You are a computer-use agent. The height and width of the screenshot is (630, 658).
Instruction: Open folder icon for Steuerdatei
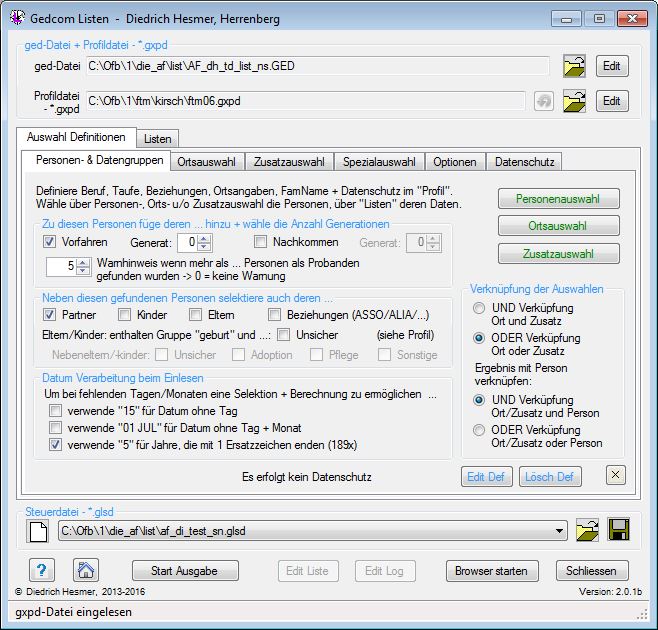[587, 530]
